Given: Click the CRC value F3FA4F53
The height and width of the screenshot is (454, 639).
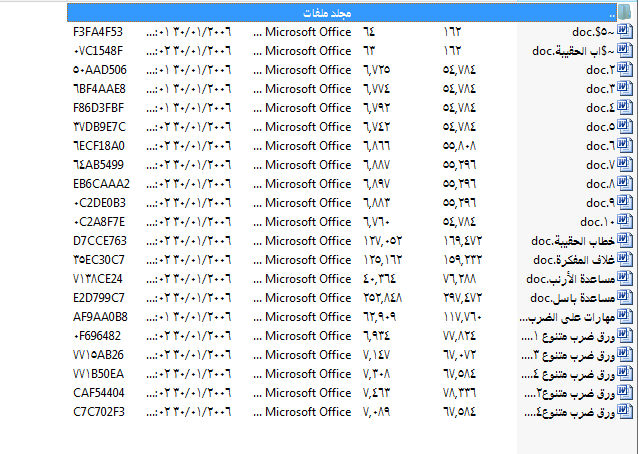Looking at the screenshot, I should (x=98, y=32).
